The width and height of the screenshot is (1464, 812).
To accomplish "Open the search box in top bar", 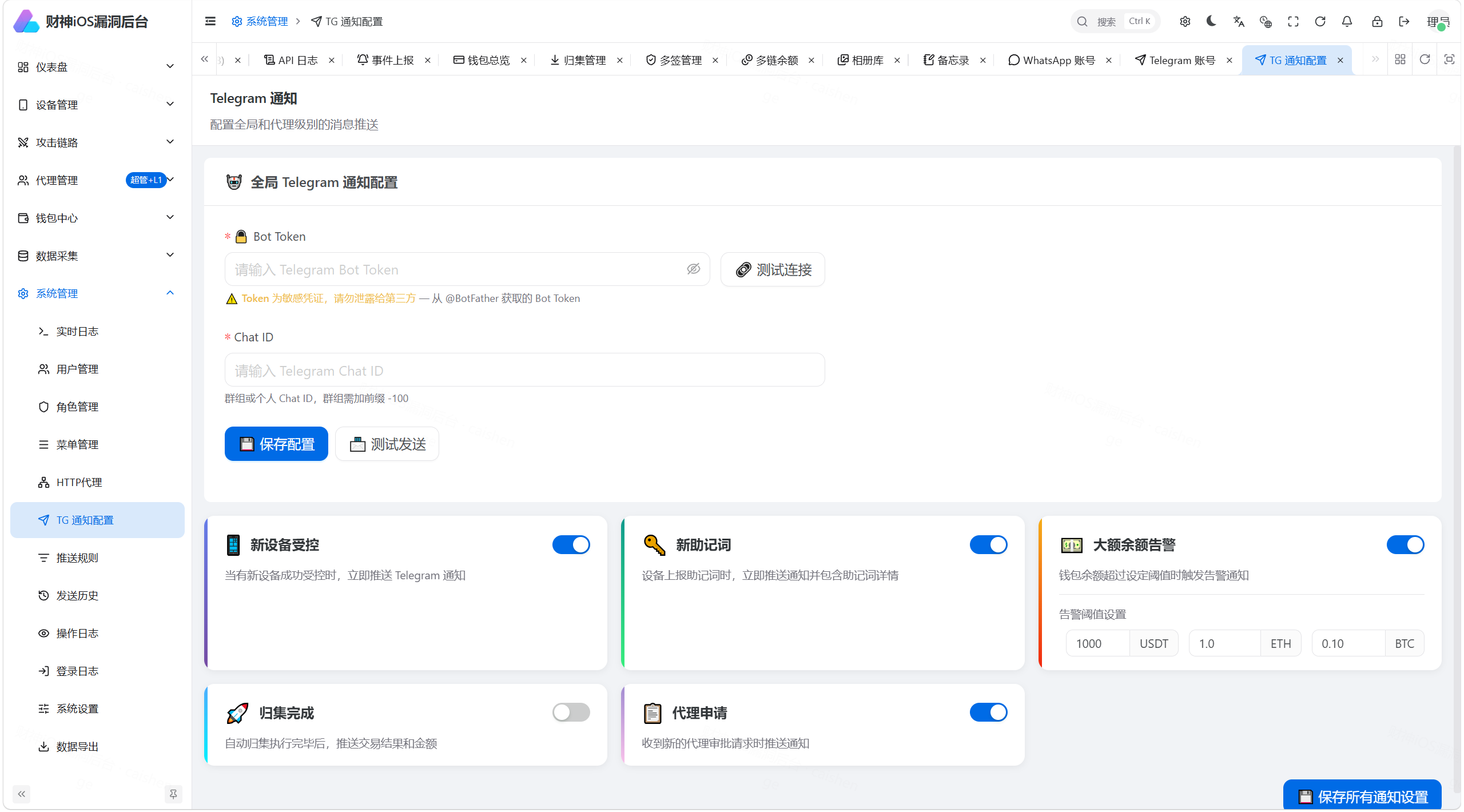I will pyautogui.click(x=1114, y=22).
